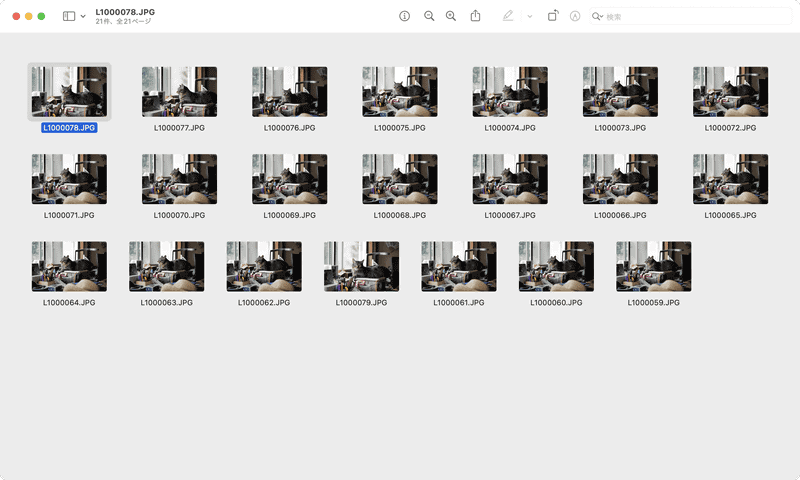Select thumbnail L1000063.JPG
800x480 pixels.
click(167, 267)
